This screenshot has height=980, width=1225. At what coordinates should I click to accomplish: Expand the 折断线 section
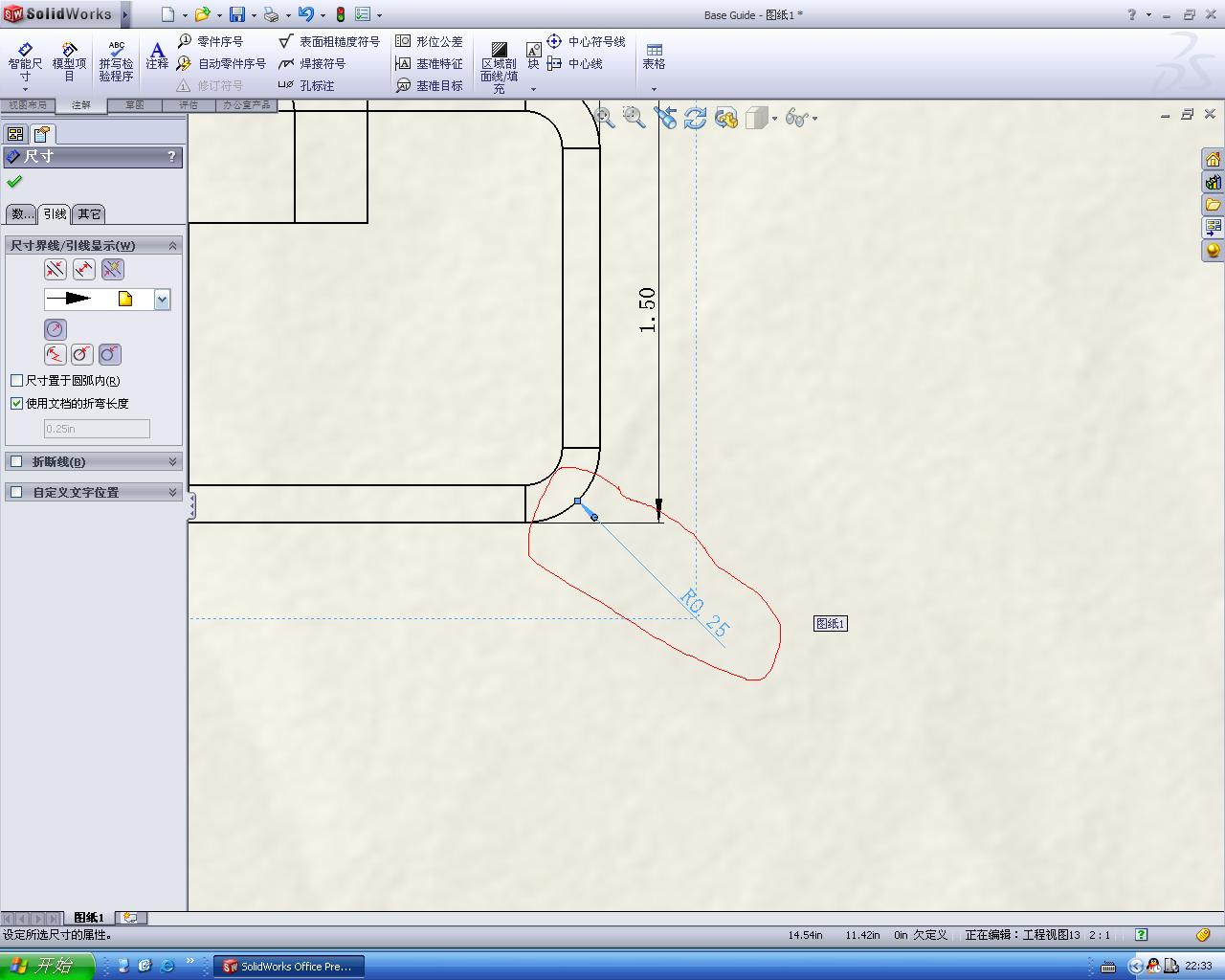tap(172, 461)
